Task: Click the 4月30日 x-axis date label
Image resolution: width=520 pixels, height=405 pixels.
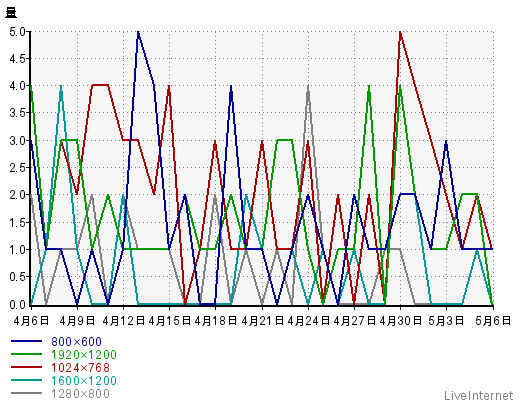Action: [x=400, y=321]
